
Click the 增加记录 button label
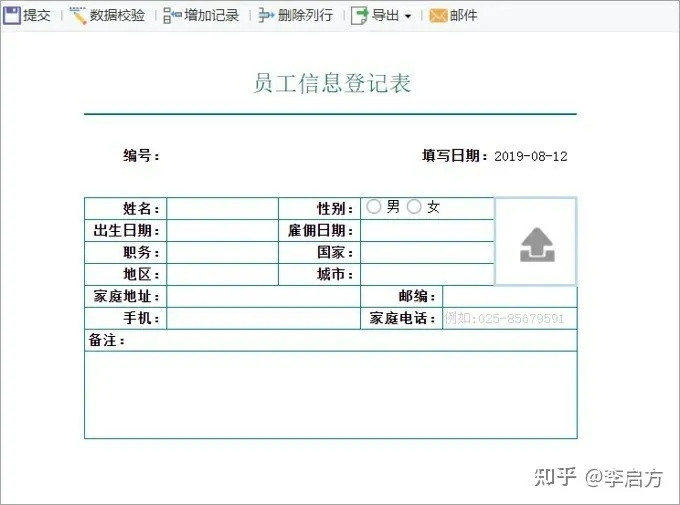click(211, 16)
